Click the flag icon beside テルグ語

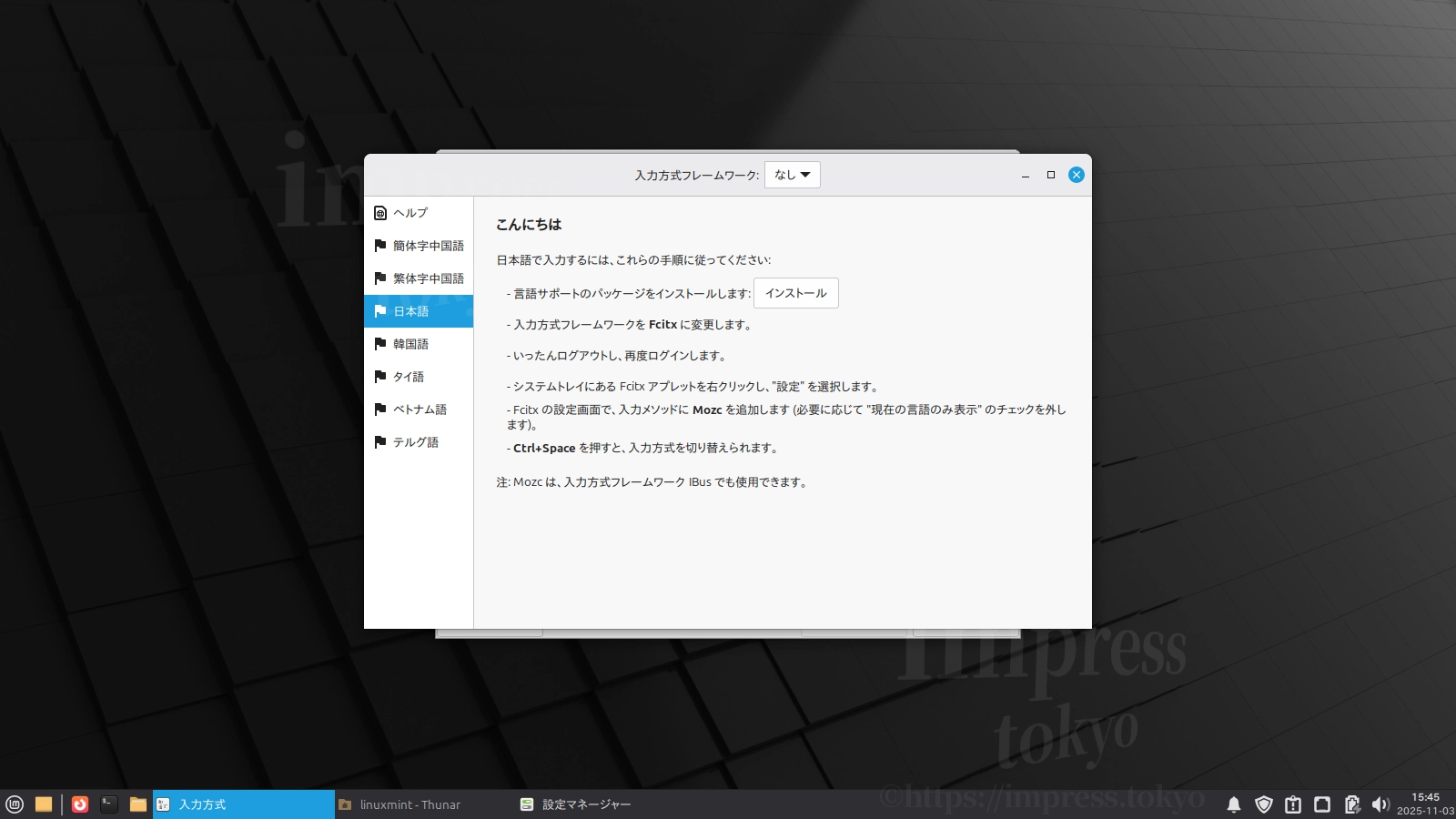point(380,442)
